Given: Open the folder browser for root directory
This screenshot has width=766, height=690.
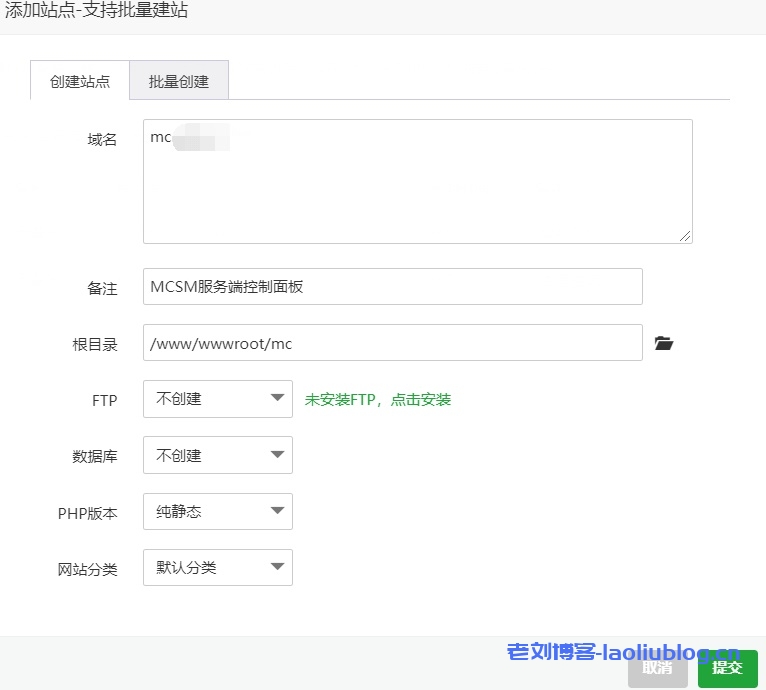Looking at the screenshot, I should pos(664,343).
